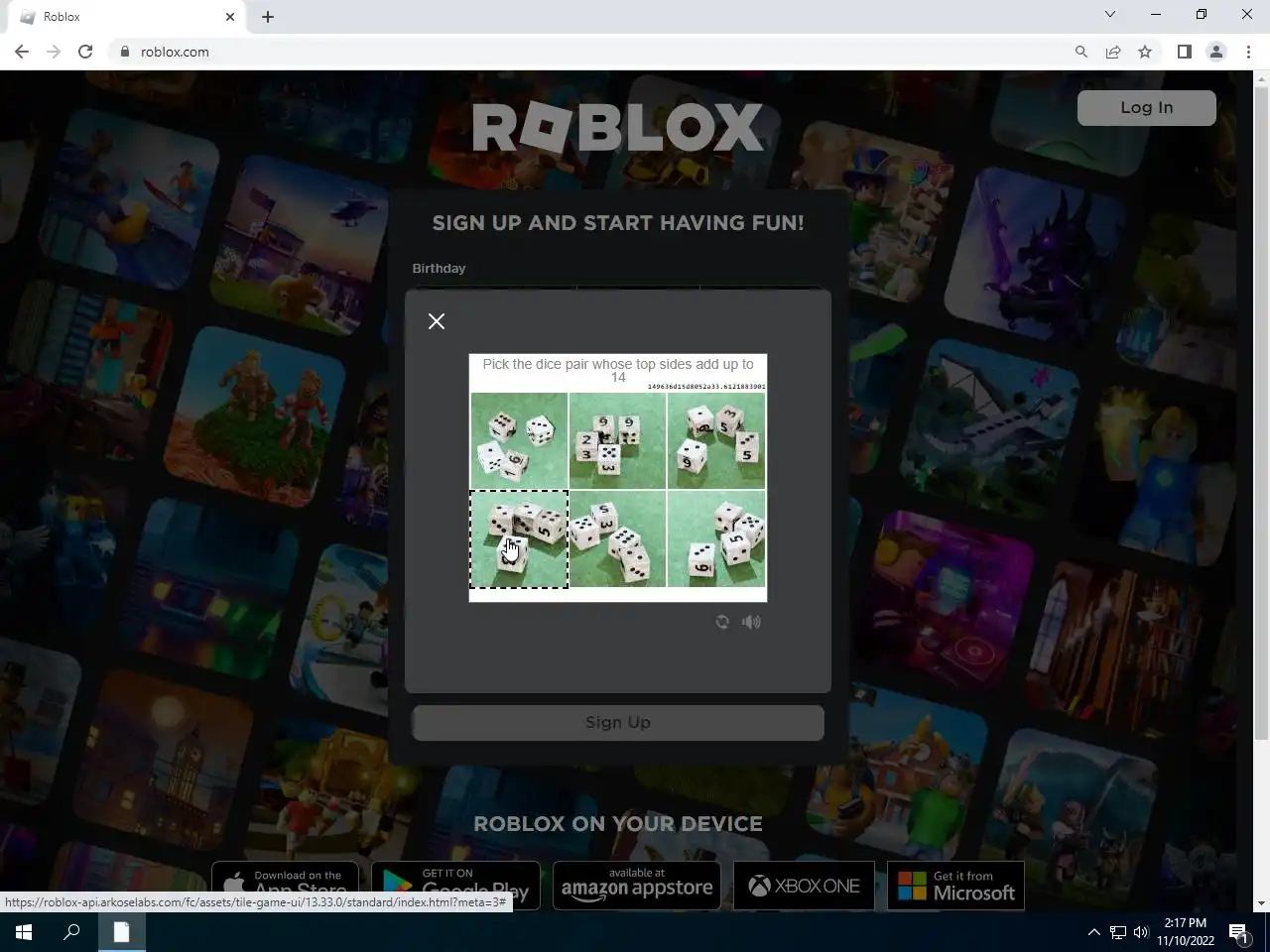Switch to the audio challenge speaker icon
1270x952 pixels.
pyautogui.click(x=751, y=622)
